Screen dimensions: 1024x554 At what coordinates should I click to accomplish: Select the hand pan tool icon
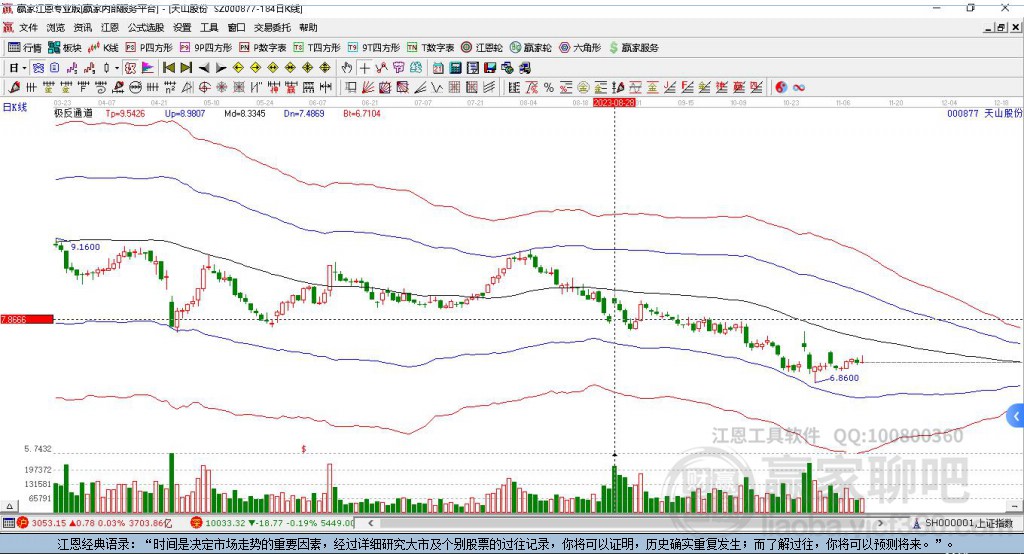347,68
